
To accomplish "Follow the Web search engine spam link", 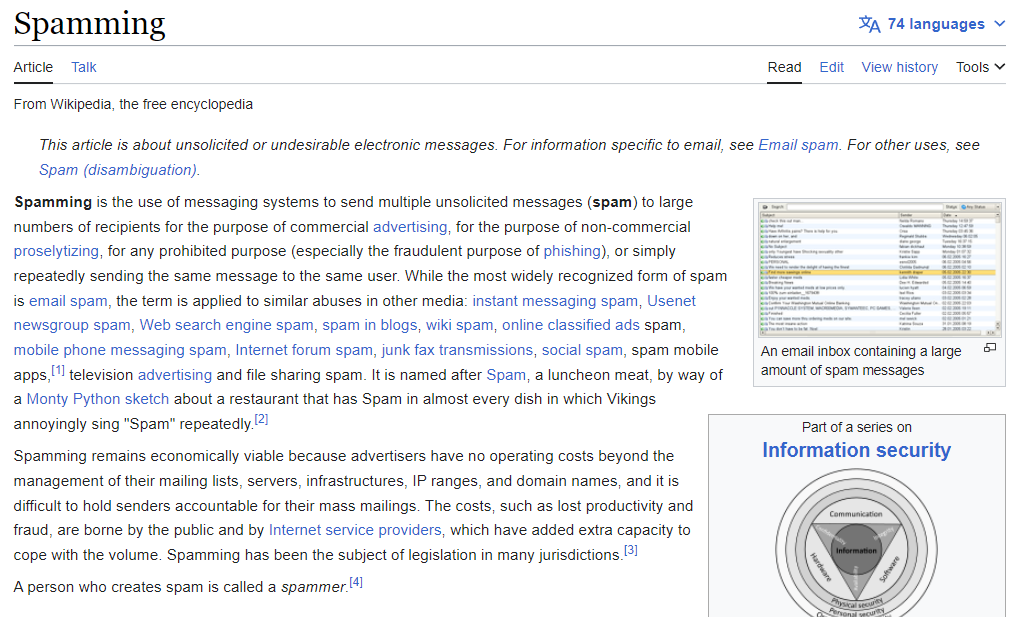I will (226, 325).
